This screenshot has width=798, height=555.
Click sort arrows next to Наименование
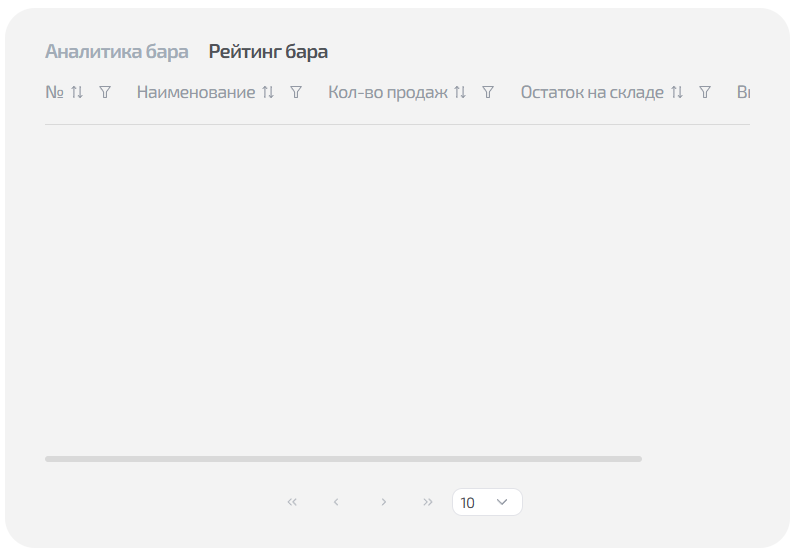coord(268,92)
